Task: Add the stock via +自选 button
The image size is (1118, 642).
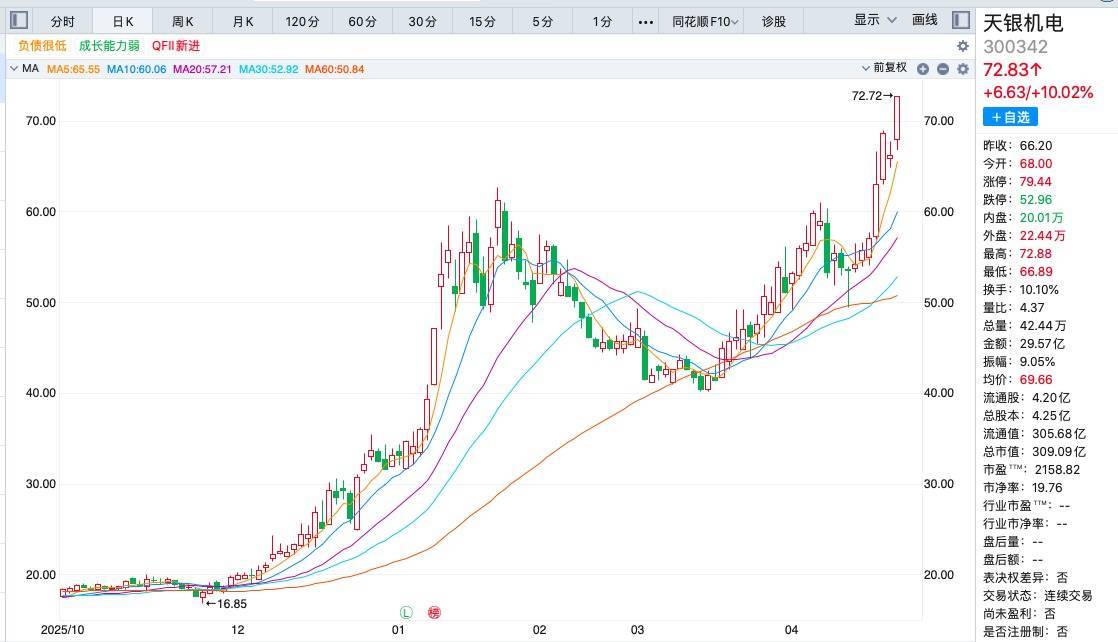Action: pyautogui.click(x=1009, y=117)
